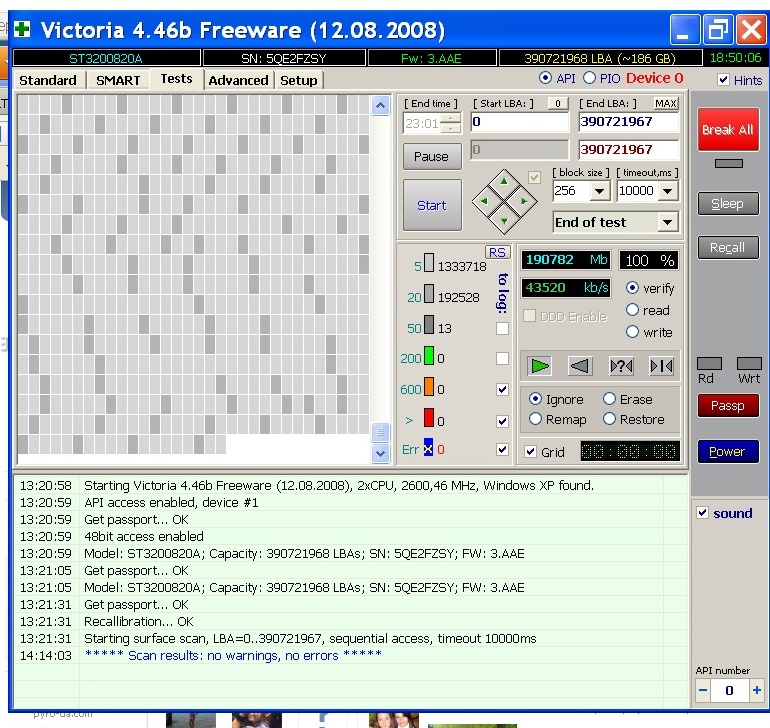770x728 pixels.
Task: Click the butterfly seek scan button
Action: click(x=661, y=366)
